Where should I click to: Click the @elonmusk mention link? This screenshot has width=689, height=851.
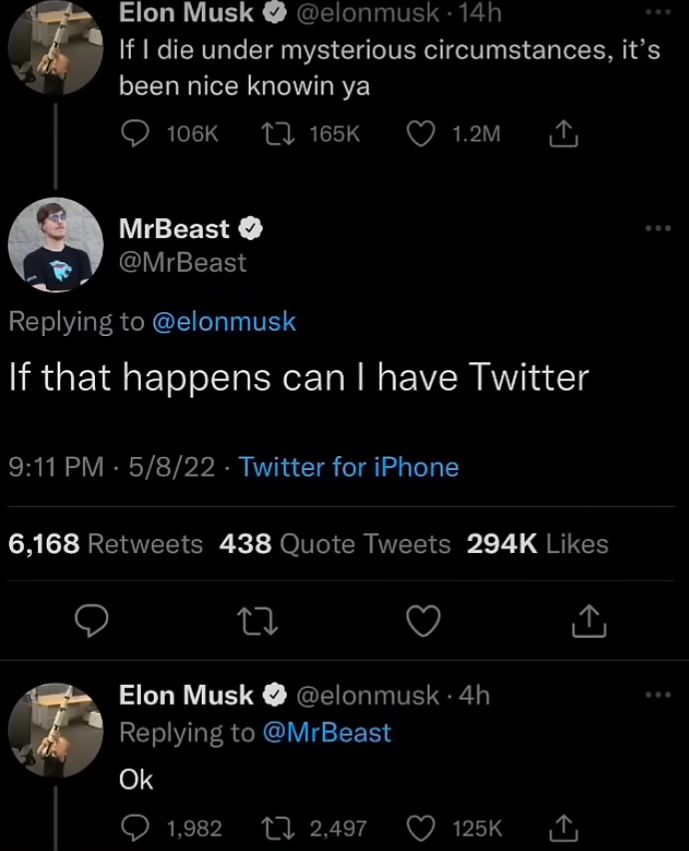(222, 321)
